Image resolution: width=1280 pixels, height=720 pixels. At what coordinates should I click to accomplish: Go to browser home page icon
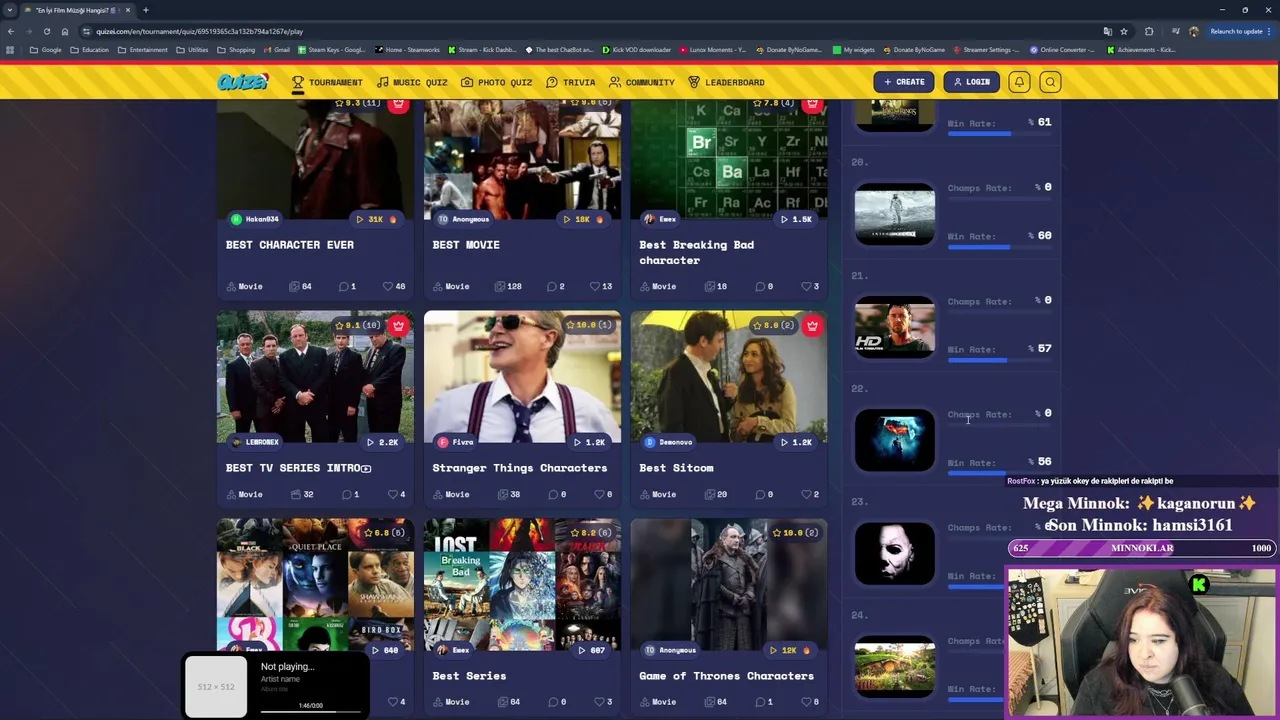pos(65,31)
